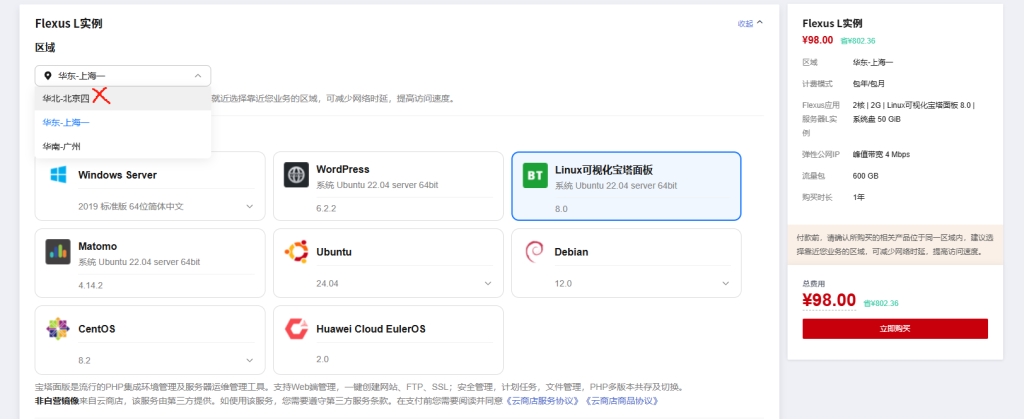The height and width of the screenshot is (419, 1024).
Task: Open the 《云商店服务协议》 link
Action: click(542, 400)
